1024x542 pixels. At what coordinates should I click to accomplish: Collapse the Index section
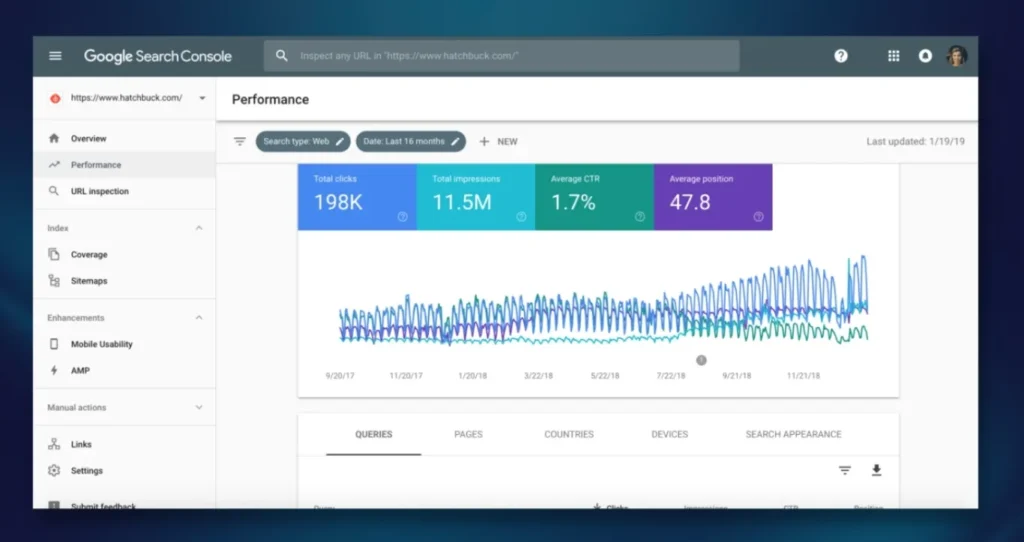(x=198, y=228)
